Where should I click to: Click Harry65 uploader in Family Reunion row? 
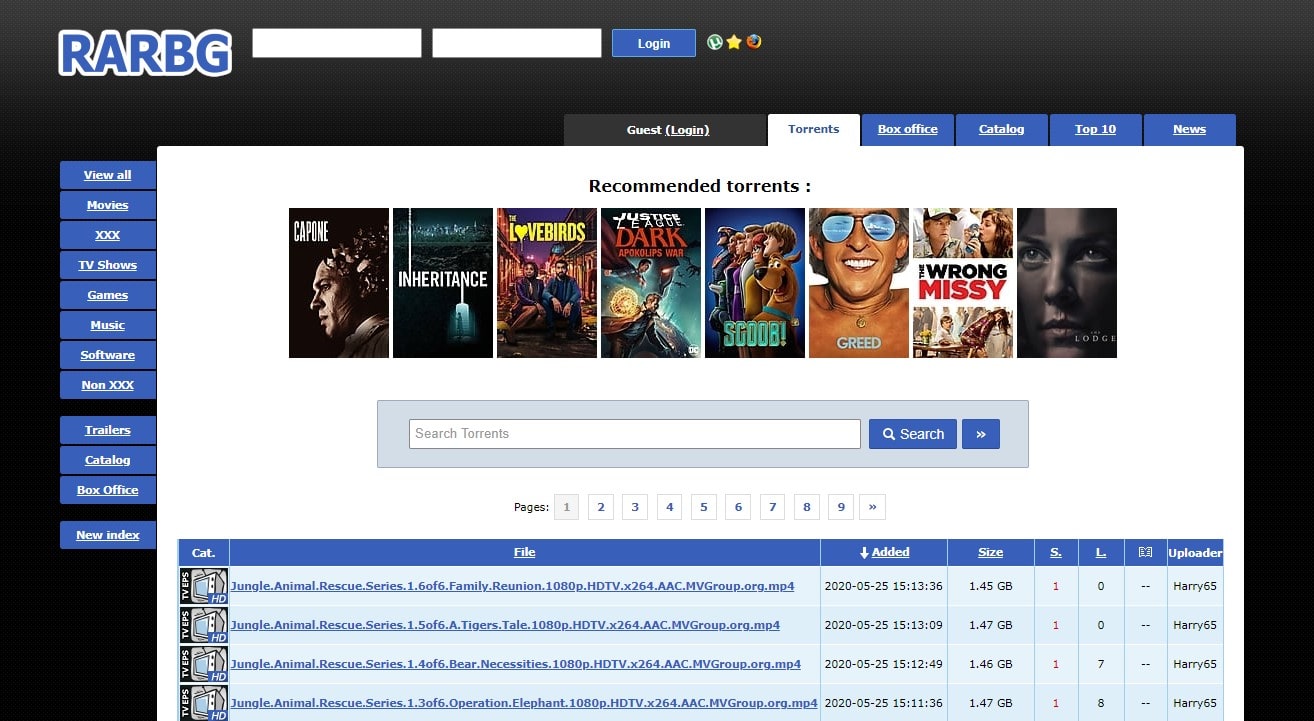click(x=1195, y=586)
